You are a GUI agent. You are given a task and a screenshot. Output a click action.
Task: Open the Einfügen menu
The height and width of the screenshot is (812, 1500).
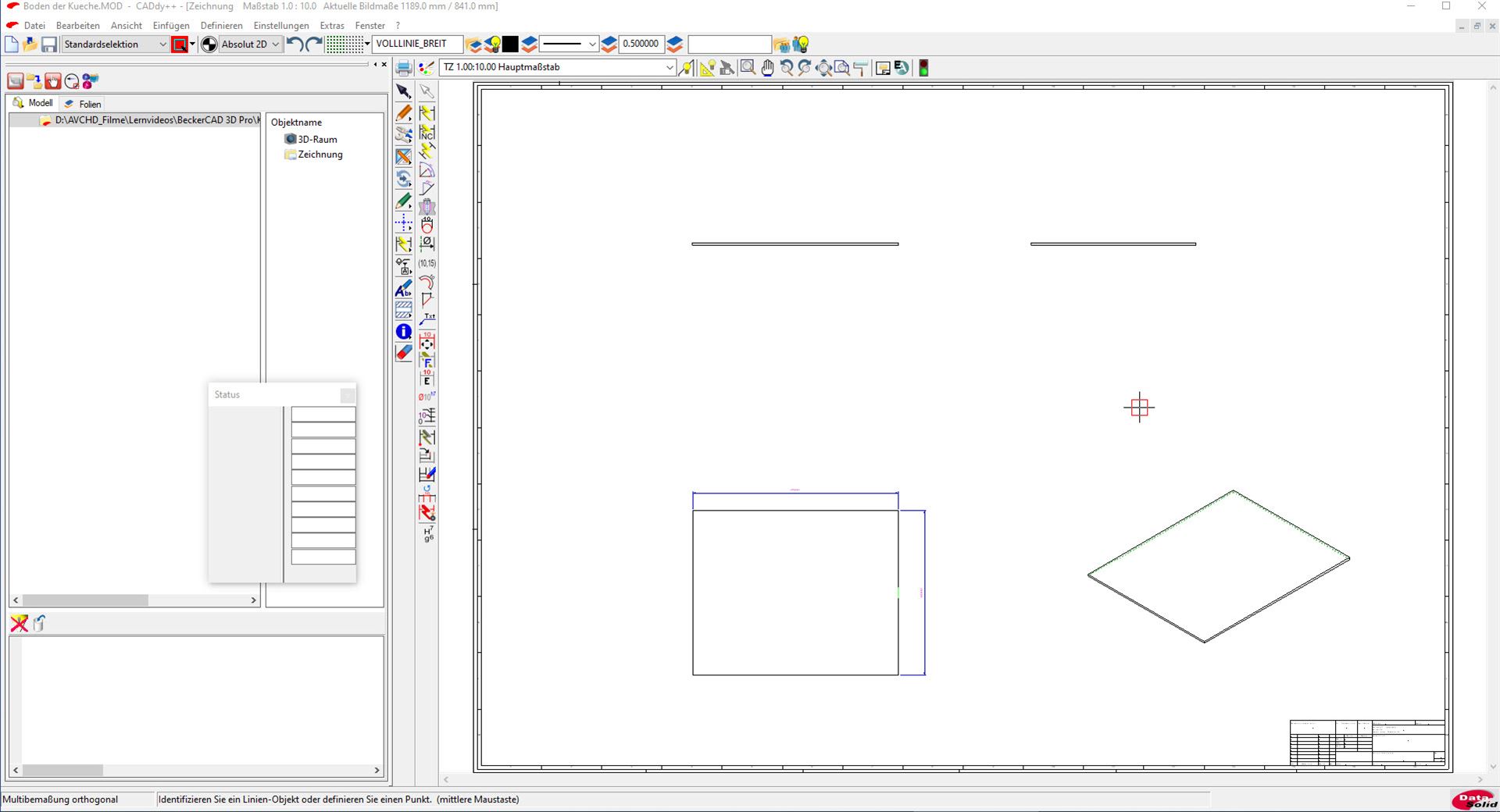(171, 26)
